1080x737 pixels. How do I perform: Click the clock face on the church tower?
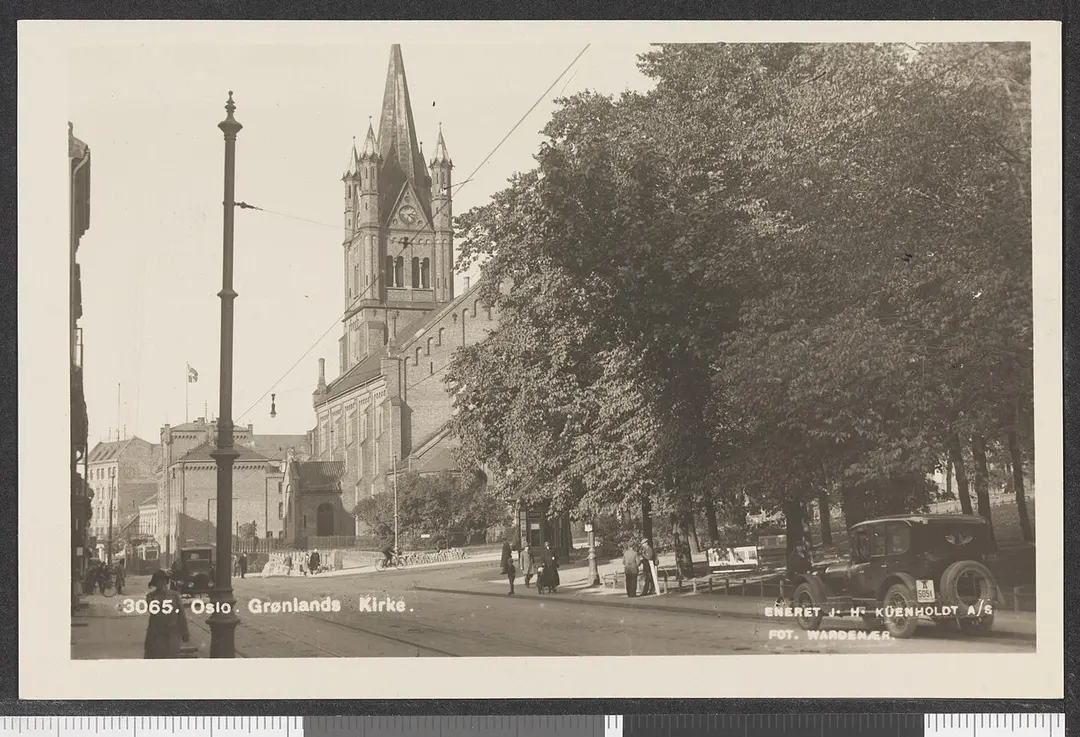tap(407, 214)
